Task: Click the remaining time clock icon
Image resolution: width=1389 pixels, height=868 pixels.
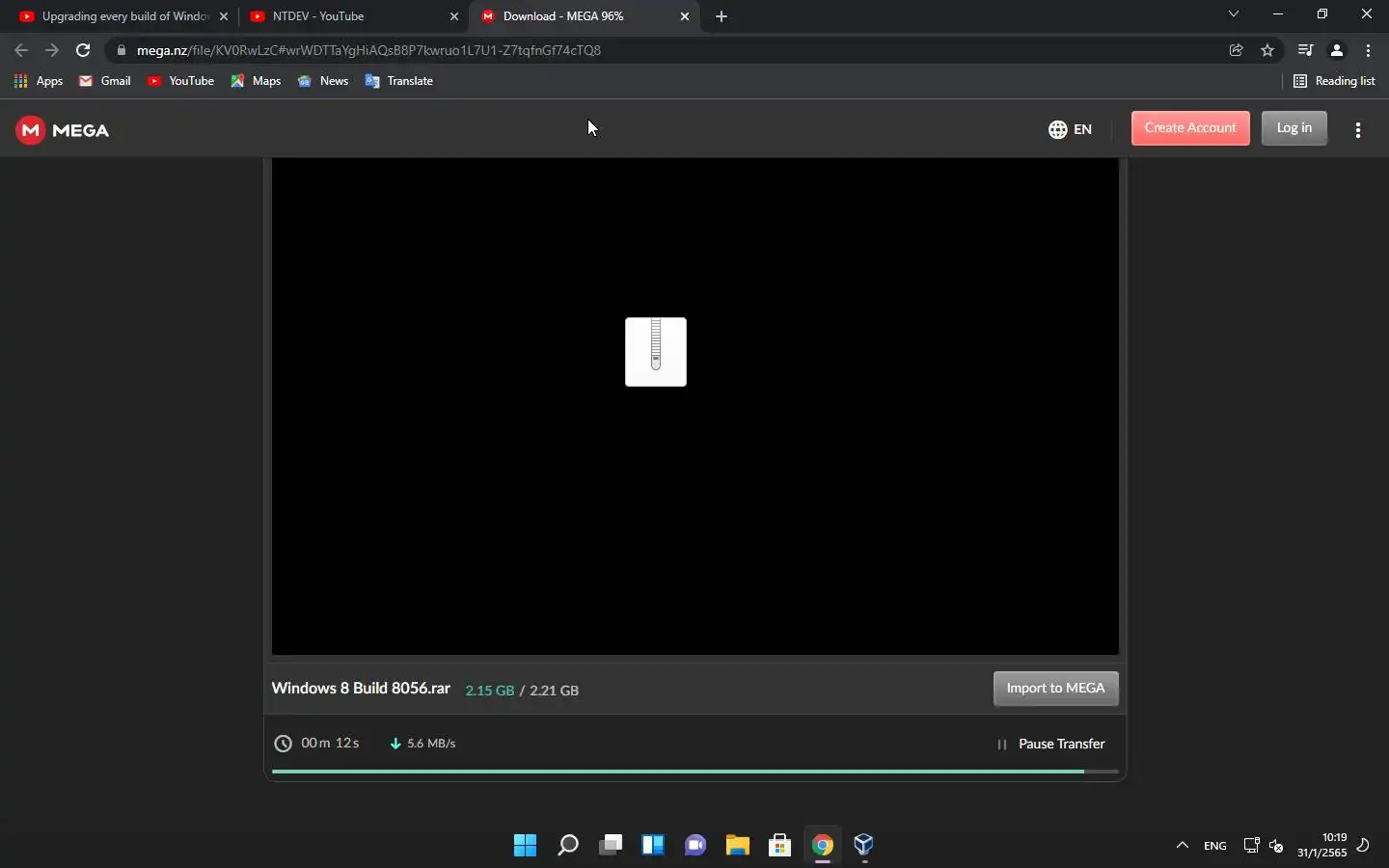Action: pyautogui.click(x=283, y=744)
